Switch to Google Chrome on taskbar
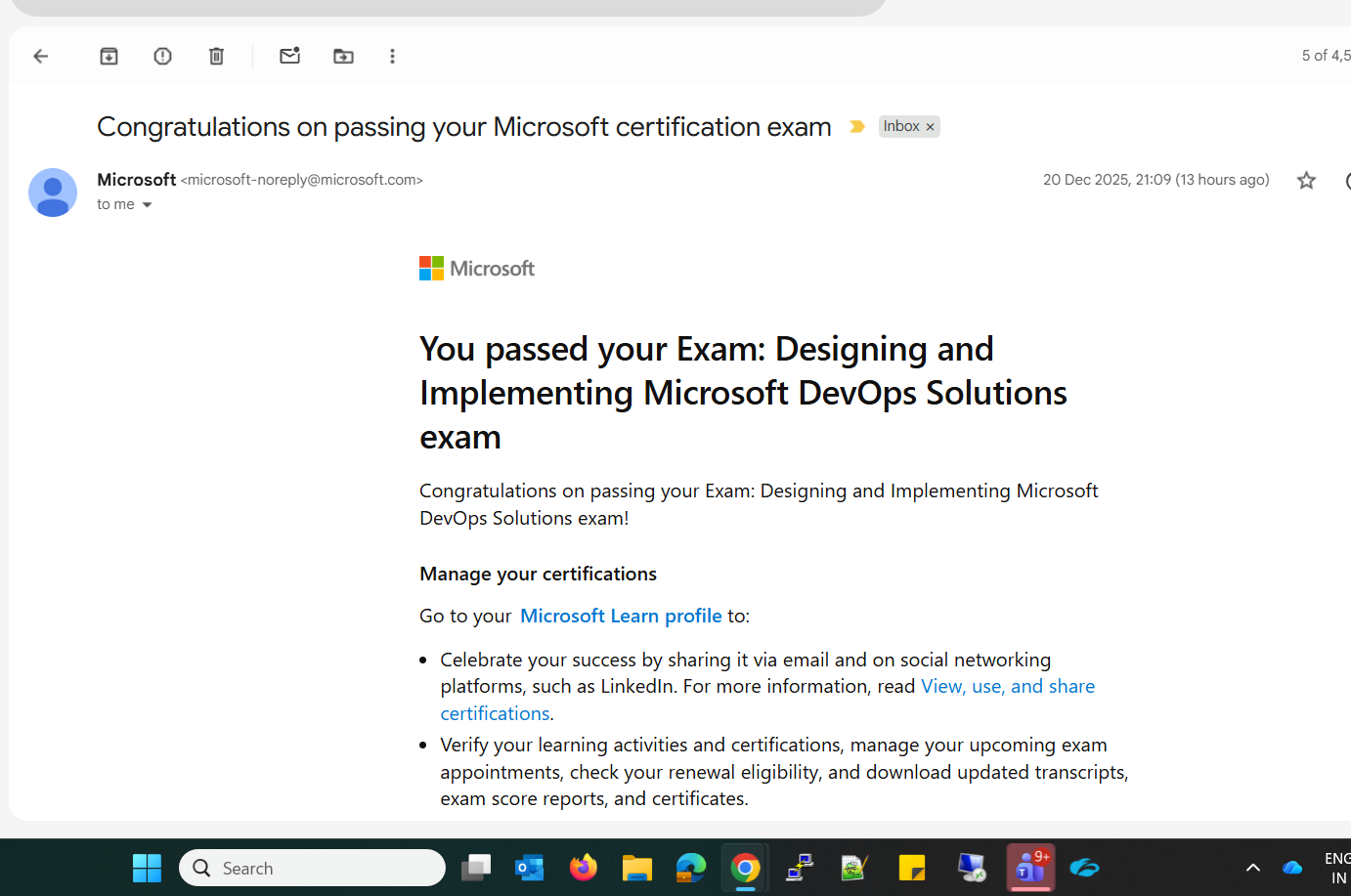1351x896 pixels. tap(745, 868)
